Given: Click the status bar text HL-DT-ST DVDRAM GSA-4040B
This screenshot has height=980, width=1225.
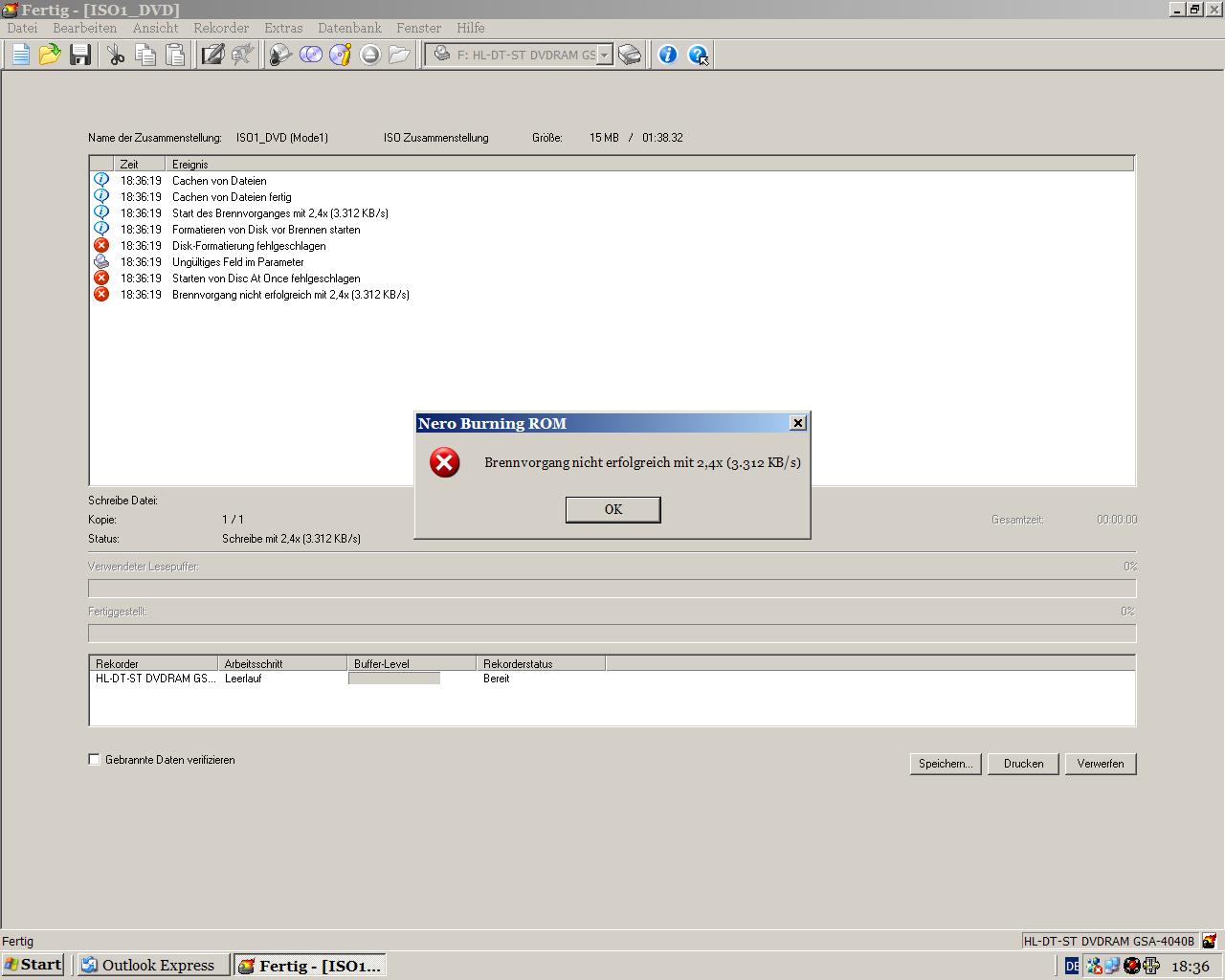Looking at the screenshot, I should point(1109,941).
